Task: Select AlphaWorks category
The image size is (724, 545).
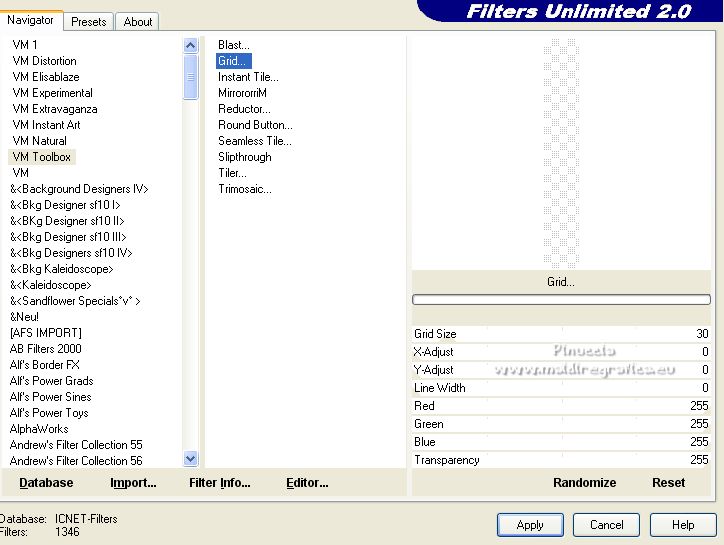Action: [39, 429]
